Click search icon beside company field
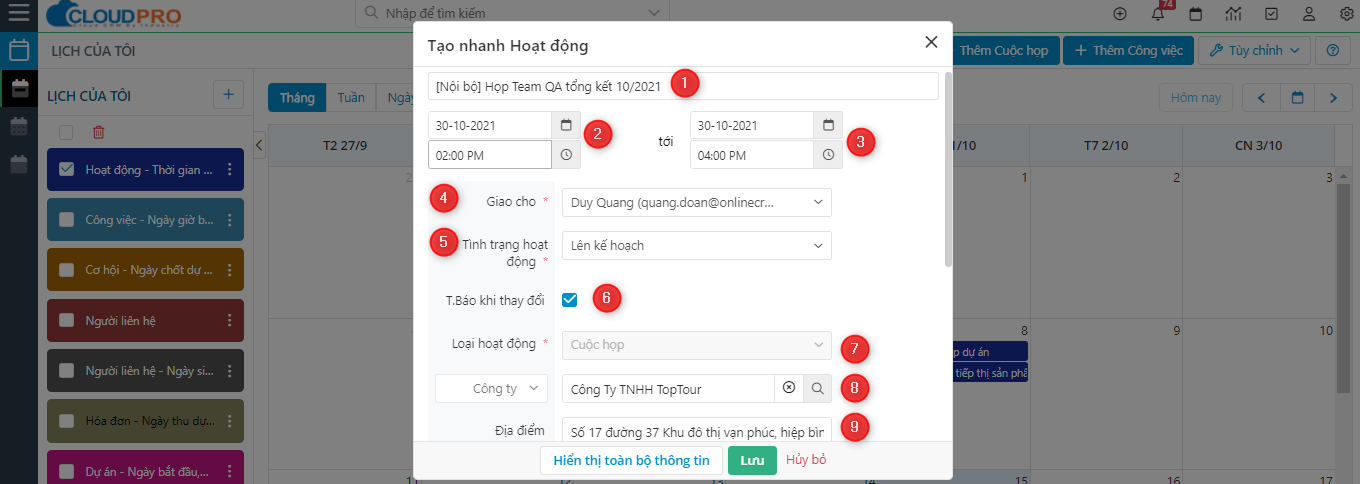Image resolution: width=1360 pixels, height=484 pixels. [x=817, y=388]
